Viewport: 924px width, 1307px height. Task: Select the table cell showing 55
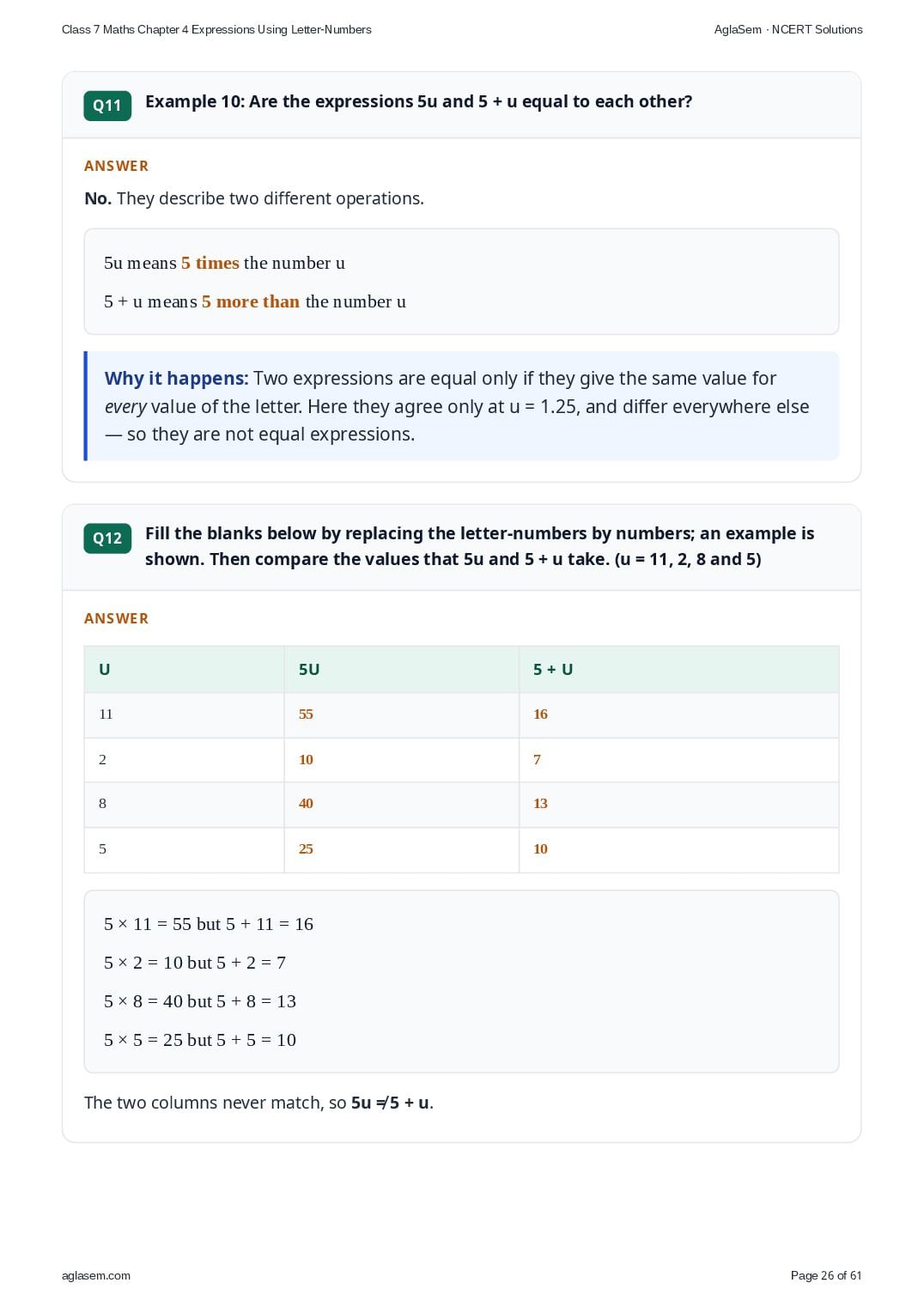tap(402, 715)
